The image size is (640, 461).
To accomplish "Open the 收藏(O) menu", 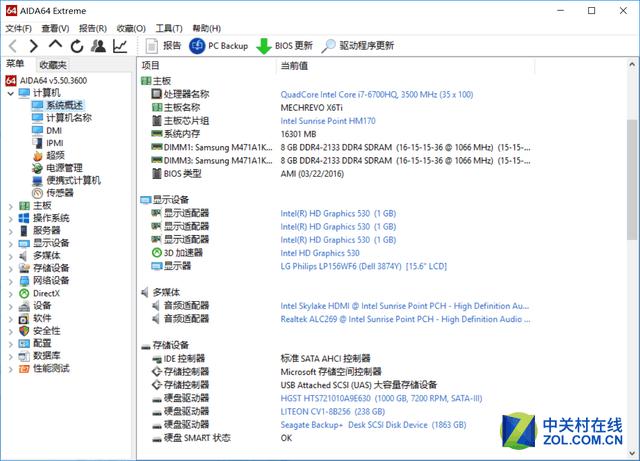I will (x=131, y=28).
